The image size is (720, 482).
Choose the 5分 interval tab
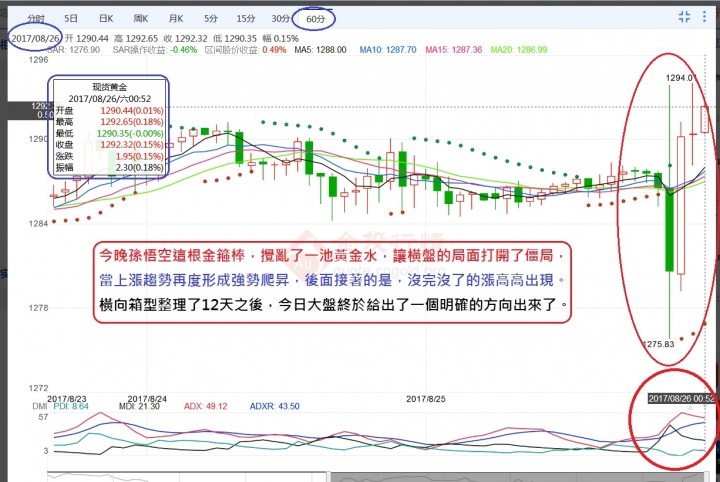[210, 18]
